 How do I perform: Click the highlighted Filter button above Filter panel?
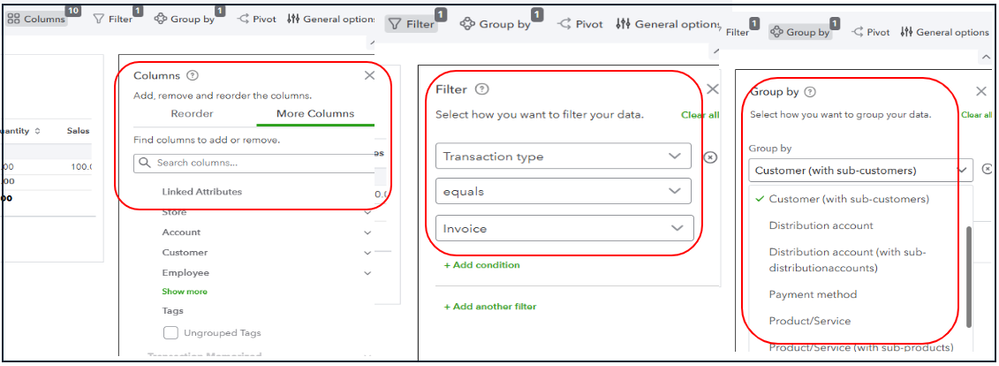pyautogui.click(x=411, y=24)
